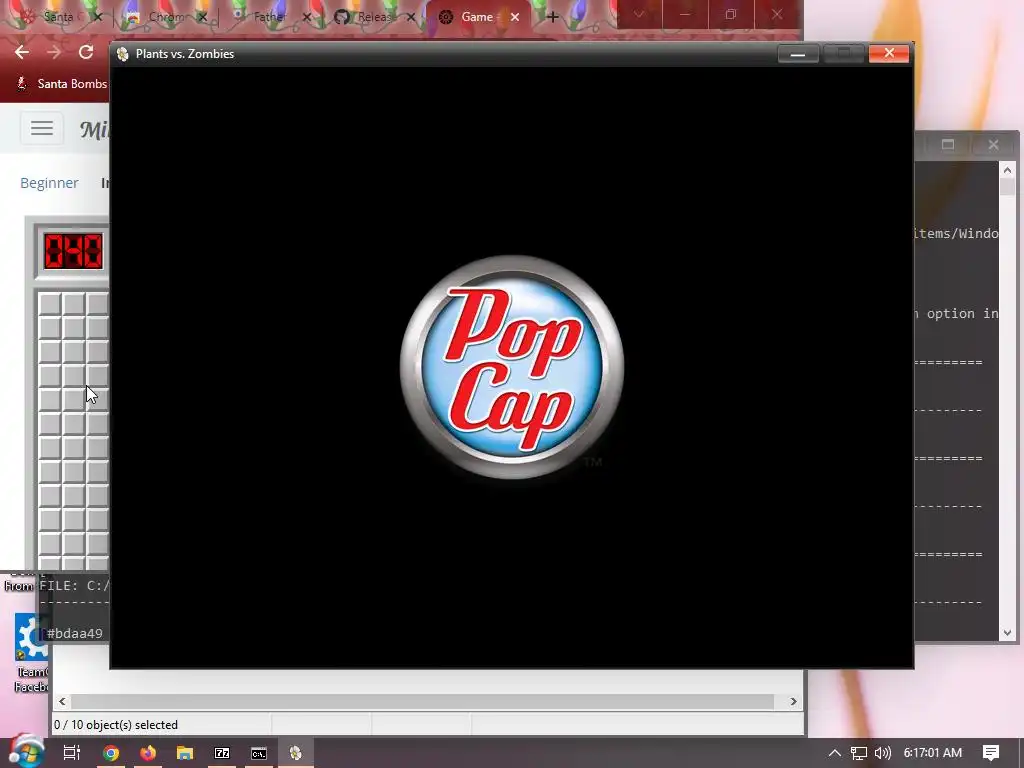The height and width of the screenshot is (768, 1024).
Task: Click the horizontal scrollbar track
Action: 422,701
